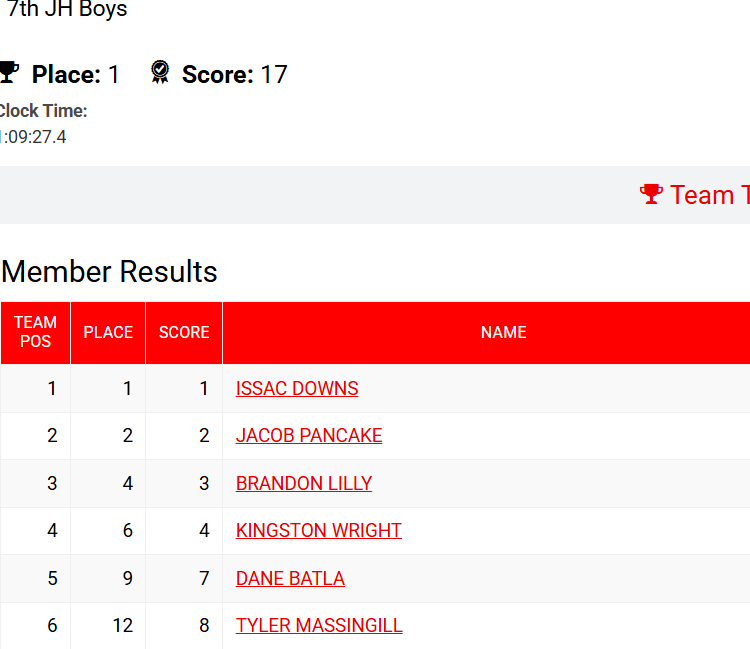Open Tyler Massingill's result link

pos(319,625)
